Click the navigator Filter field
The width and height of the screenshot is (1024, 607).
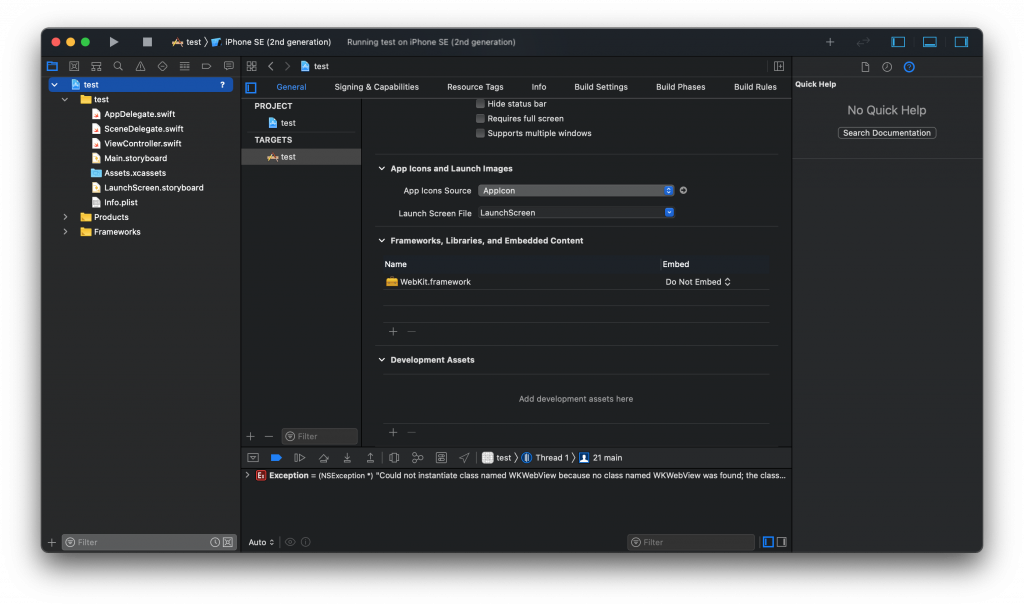pyautogui.click(x=149, y=542)
